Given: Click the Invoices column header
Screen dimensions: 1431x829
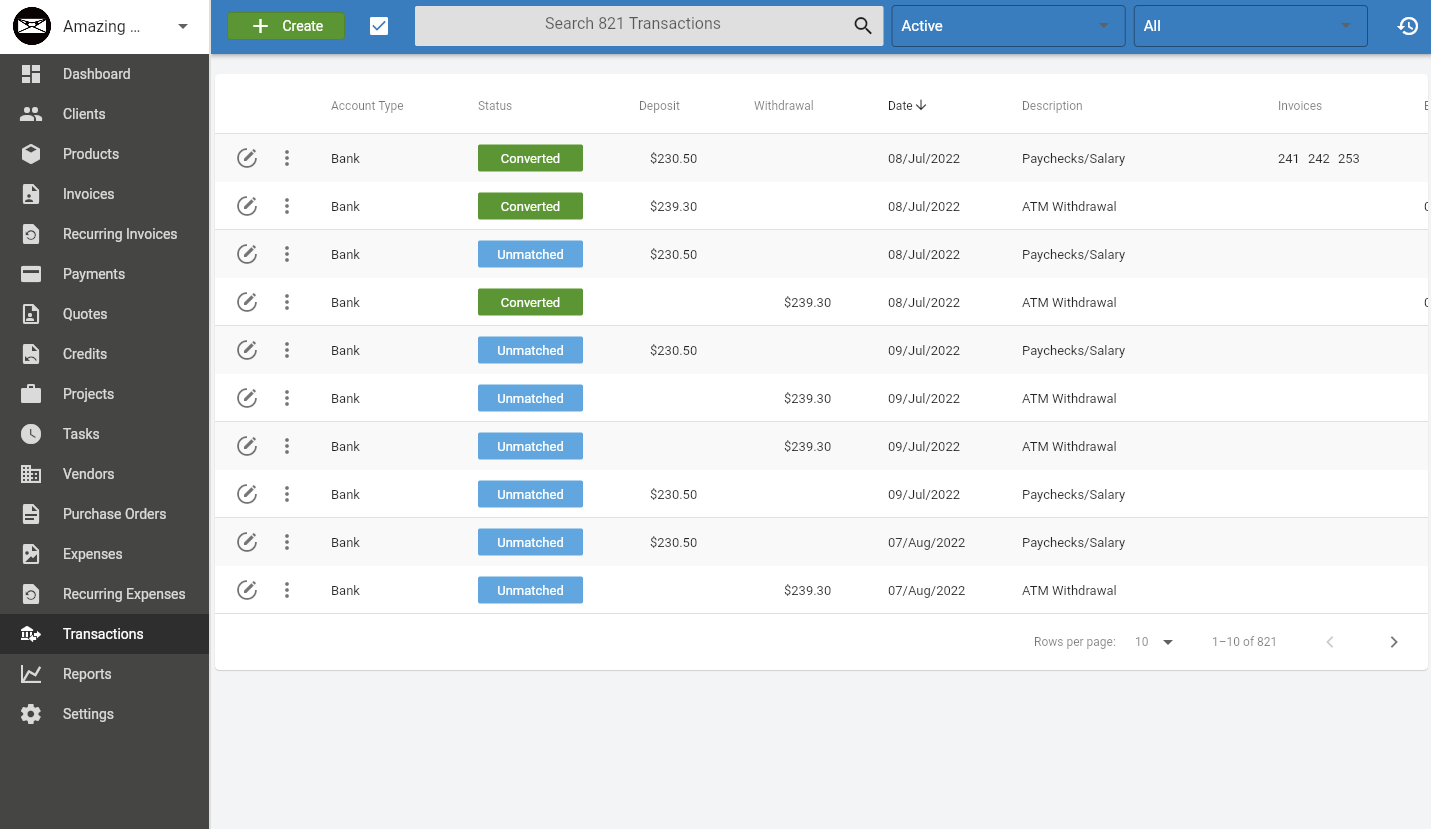Looking at the screenshot, I should 1300,106.
